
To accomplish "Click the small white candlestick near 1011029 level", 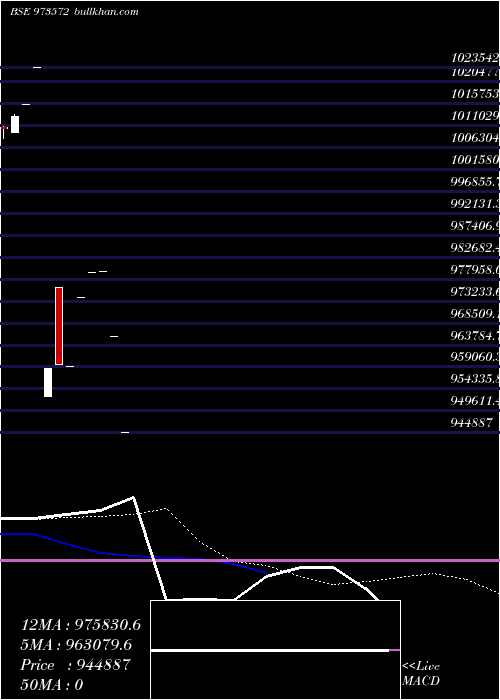I will pyautogui.click(x=15, y=124).
